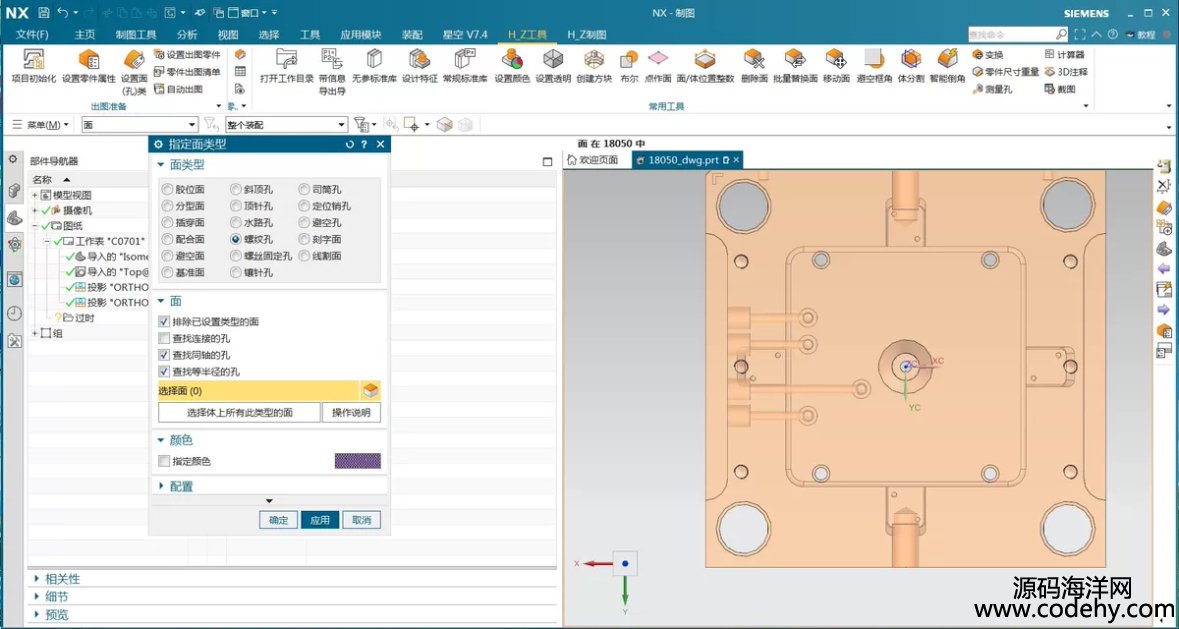The width and height of the screenshot is (1179, 629).
Task: Start the 创建方块 block tool
Action: click(594, 65)
